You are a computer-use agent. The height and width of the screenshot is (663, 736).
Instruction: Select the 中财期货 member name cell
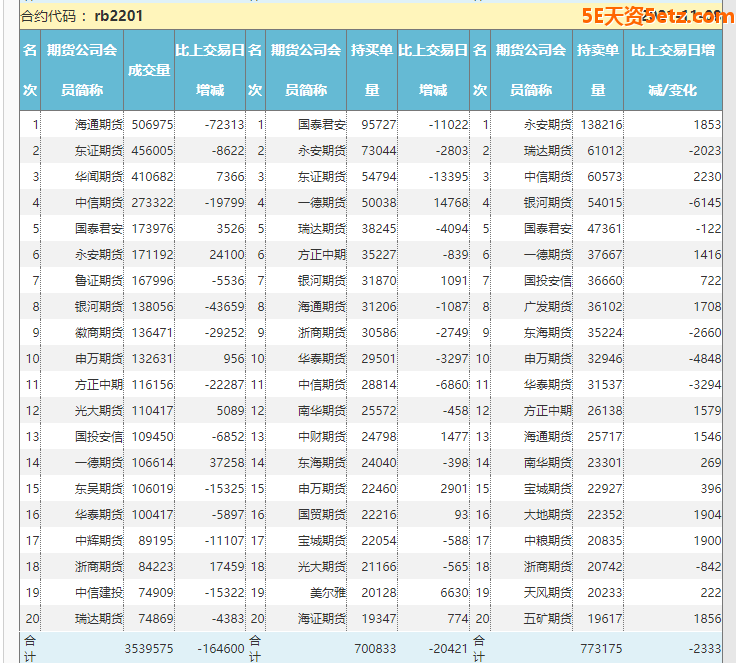click(x=322, y=437)
